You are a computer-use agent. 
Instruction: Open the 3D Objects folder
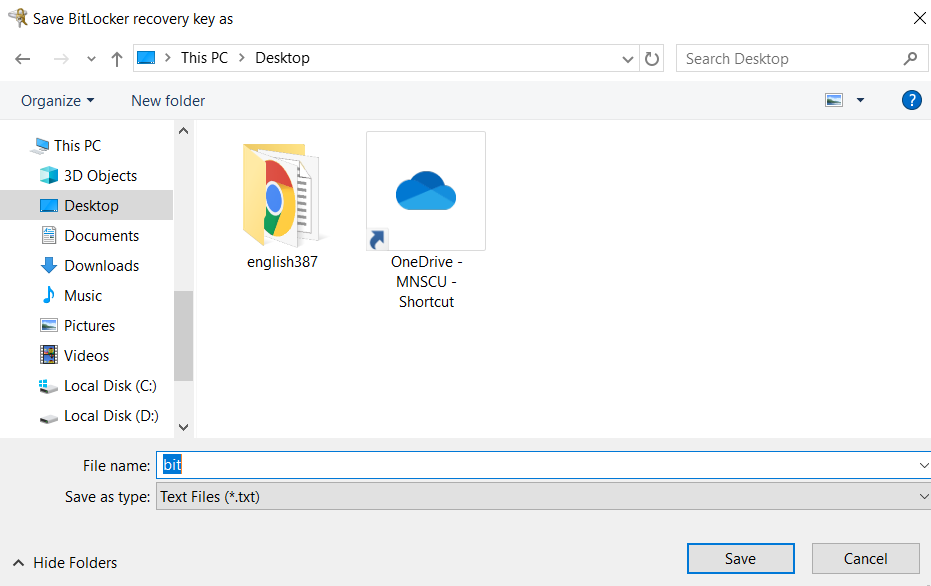tap(100, 176)
